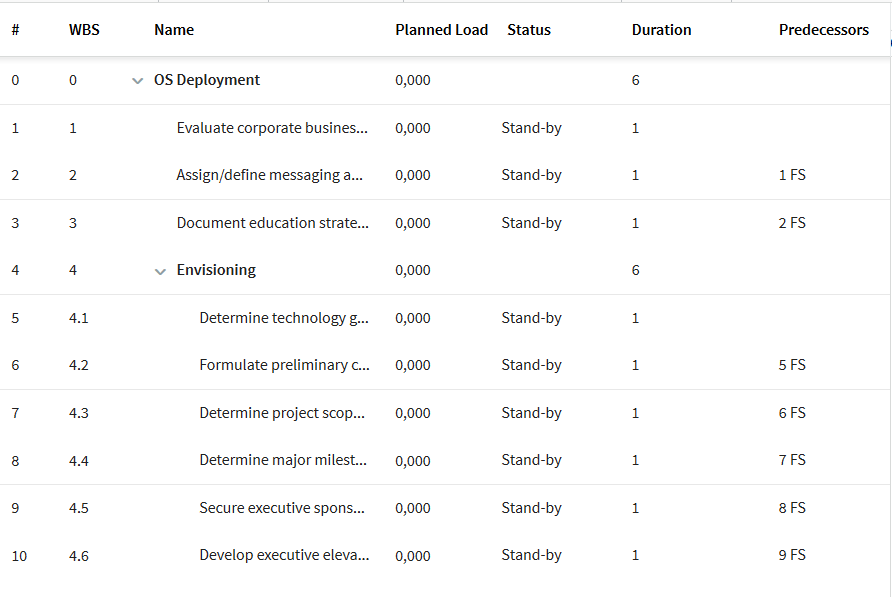Screen dimensions: 892x597
Task: Select the Determine technology task
Action: (x=284, y=318)
